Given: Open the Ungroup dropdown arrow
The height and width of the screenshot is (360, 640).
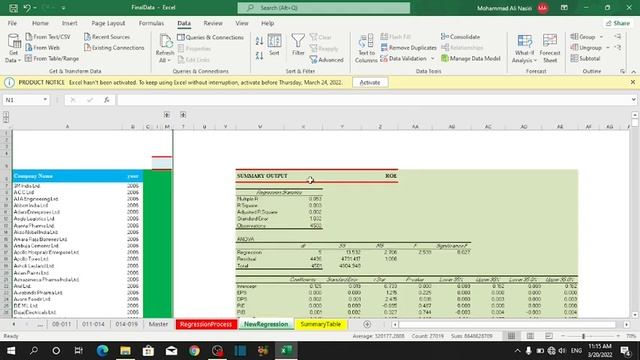Looking at the screenshot, I should (x=608, y=48).
